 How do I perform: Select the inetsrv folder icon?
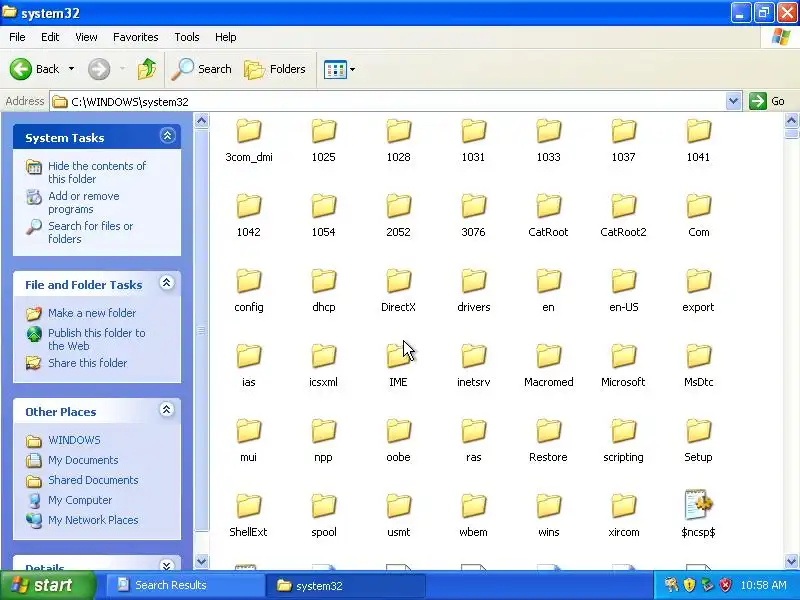point(473,357)
